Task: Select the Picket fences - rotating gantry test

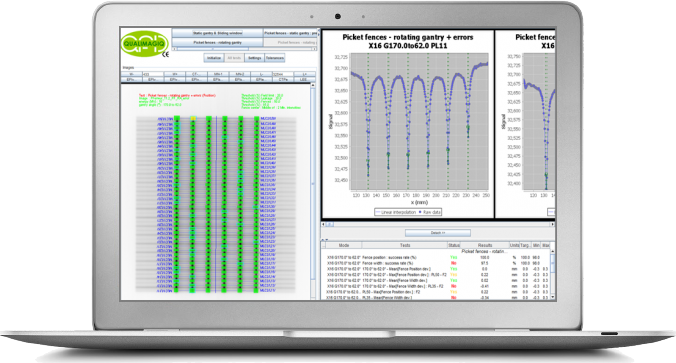Action: click(217, 43)
